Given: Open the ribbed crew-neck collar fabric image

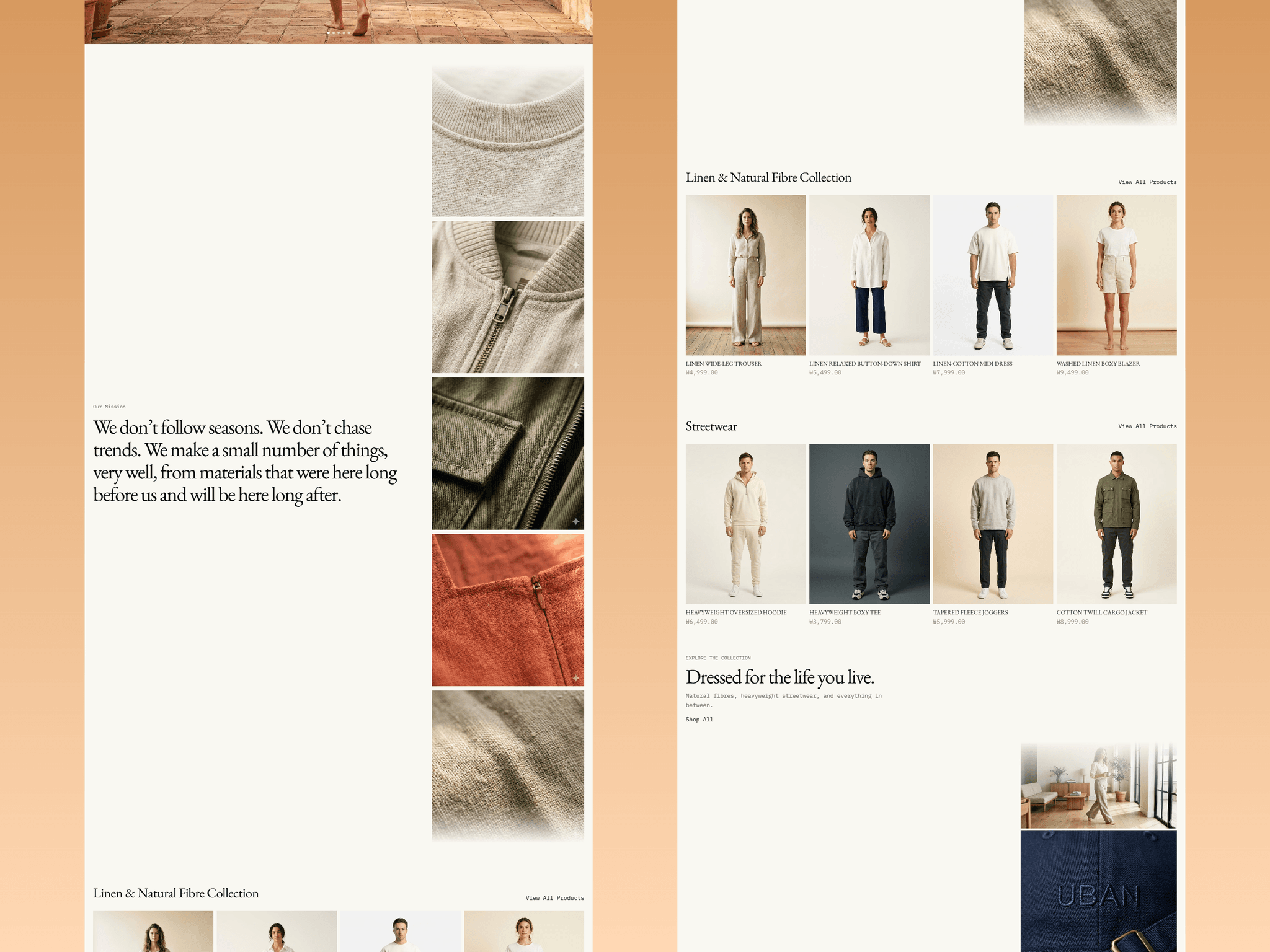Looking at the screenshot, I should pyautogui.click(x=507, y=141).
